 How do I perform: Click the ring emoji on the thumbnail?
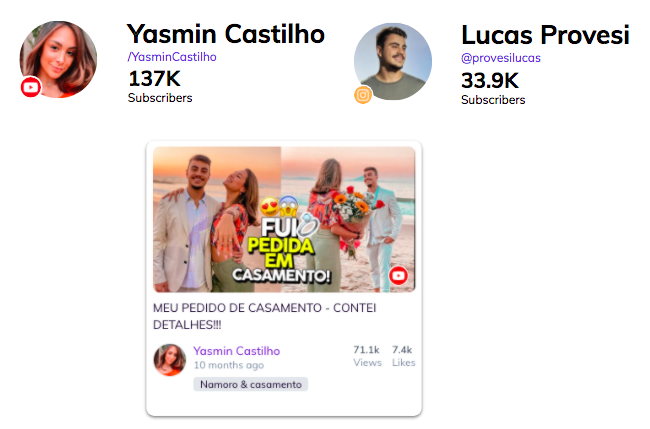(308, 224)
